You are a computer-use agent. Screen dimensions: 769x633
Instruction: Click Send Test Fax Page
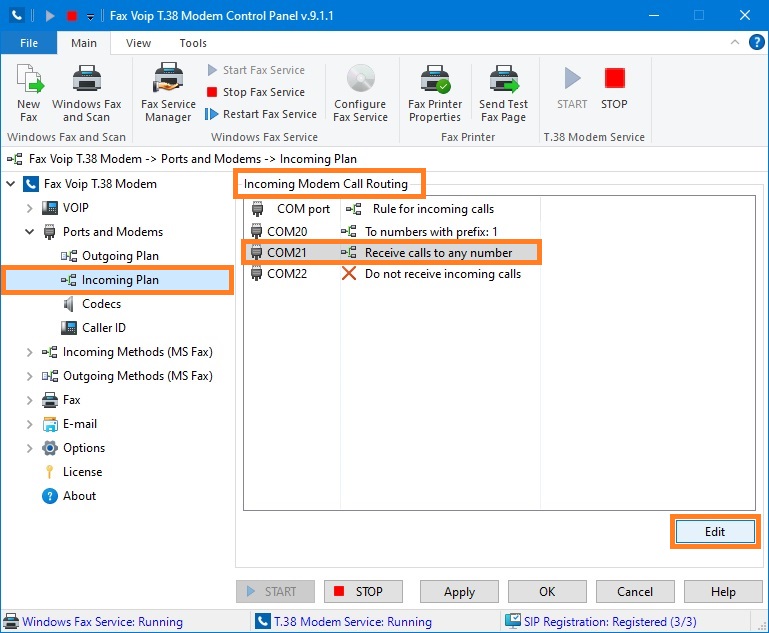504,93
